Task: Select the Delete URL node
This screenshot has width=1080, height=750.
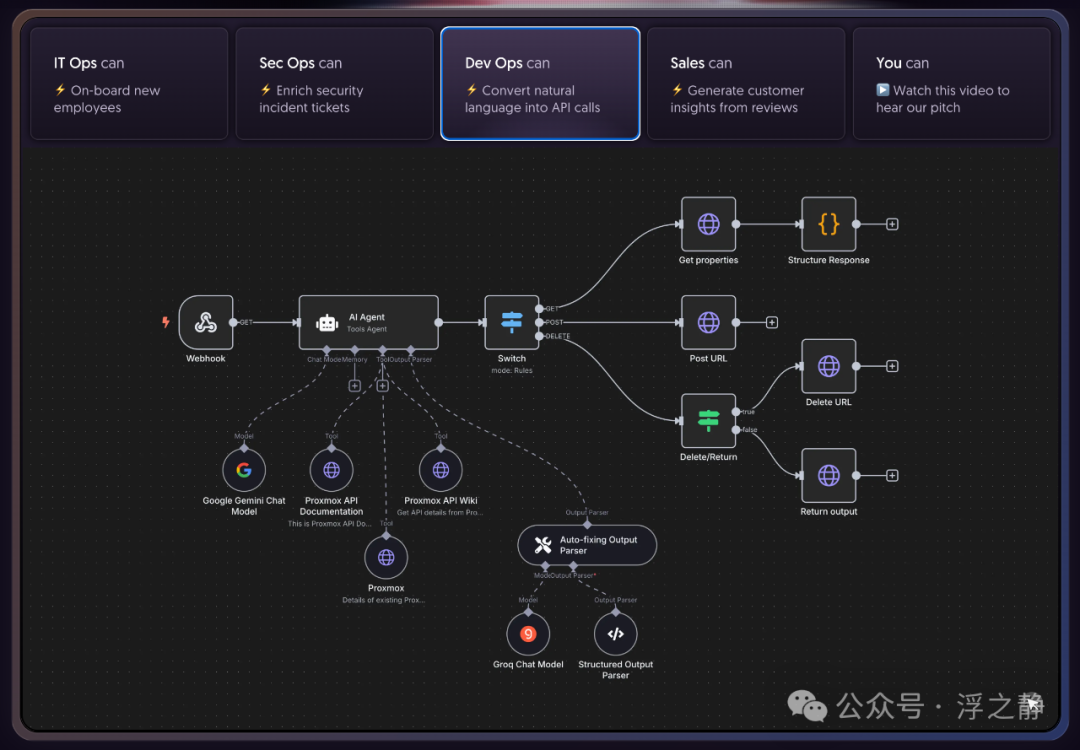Action: [829, 366]
